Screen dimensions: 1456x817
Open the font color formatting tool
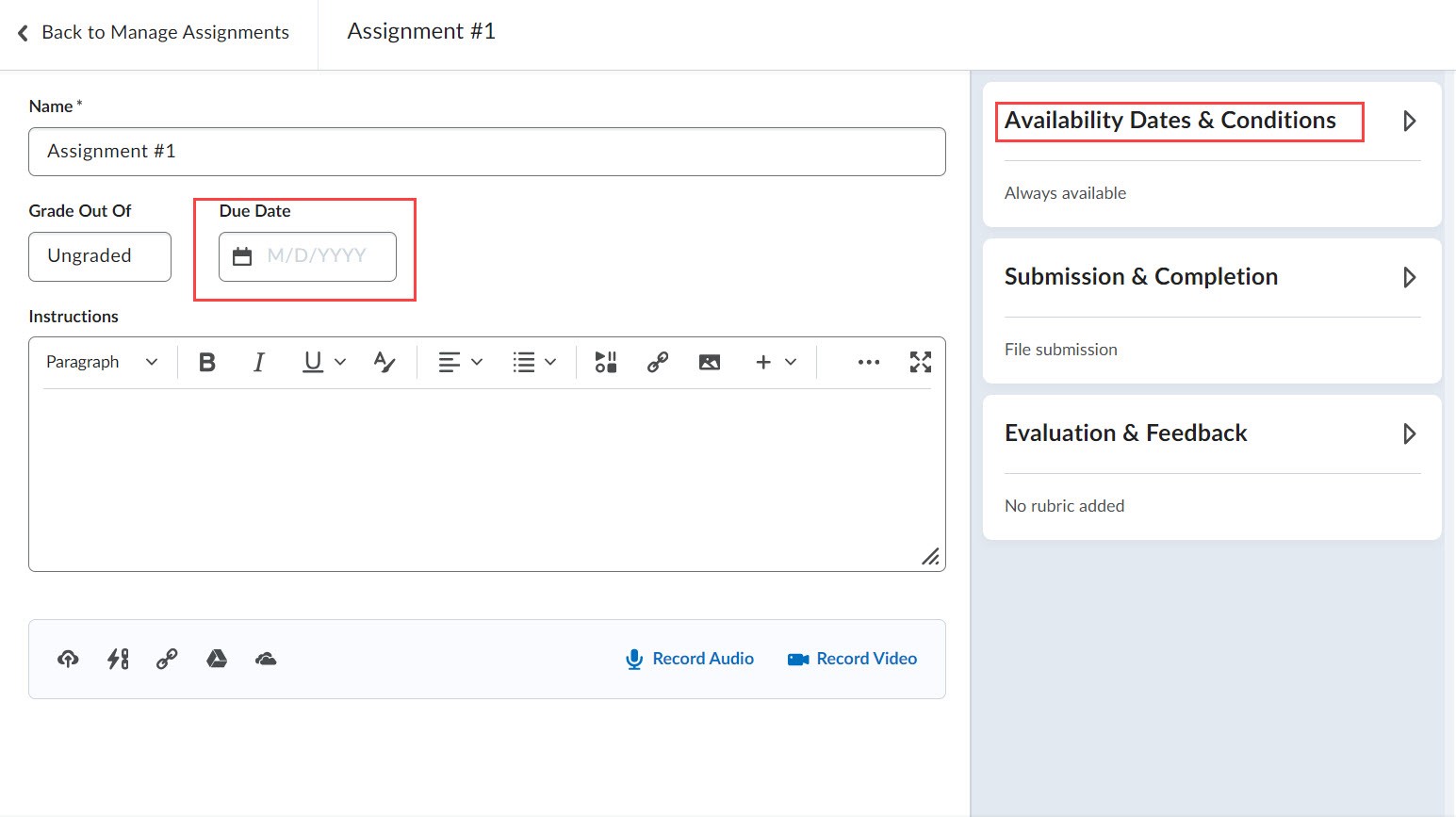coord(384,362)
